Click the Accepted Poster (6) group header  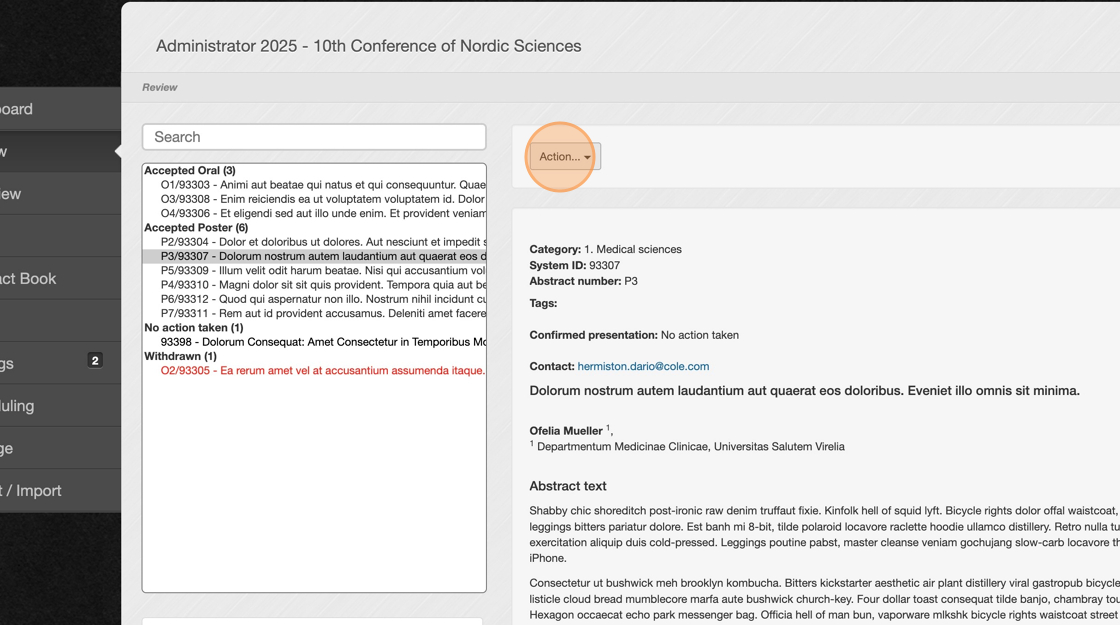coord(196,228)
